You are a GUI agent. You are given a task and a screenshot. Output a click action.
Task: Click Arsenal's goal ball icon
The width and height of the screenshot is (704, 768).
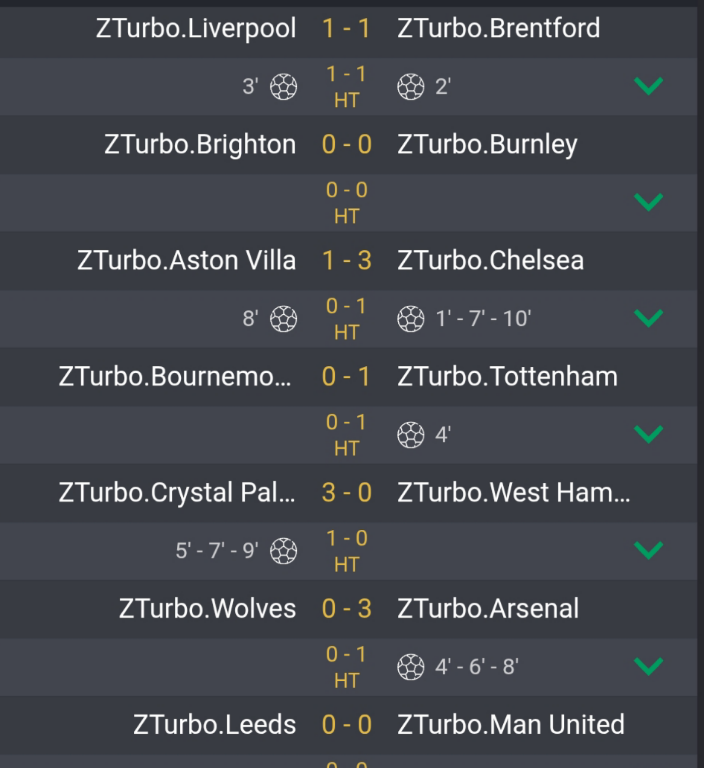click(411, 667)
